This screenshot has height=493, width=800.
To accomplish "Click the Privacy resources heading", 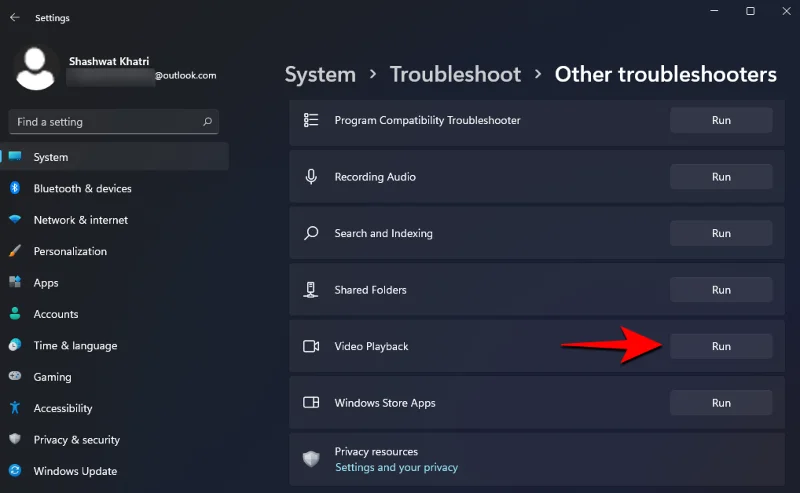I will (376, 452).
